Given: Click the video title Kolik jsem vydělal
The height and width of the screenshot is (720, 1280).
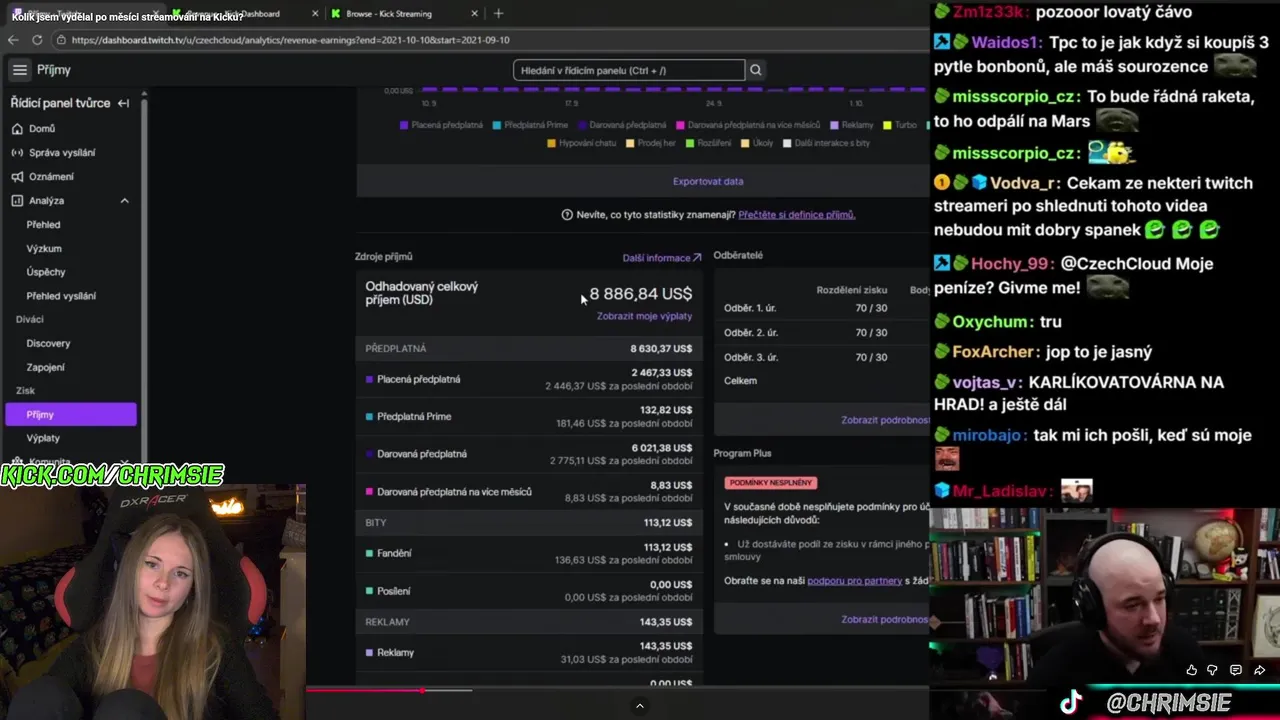Looking at the screenshot, I should click(x=127, y=17).
